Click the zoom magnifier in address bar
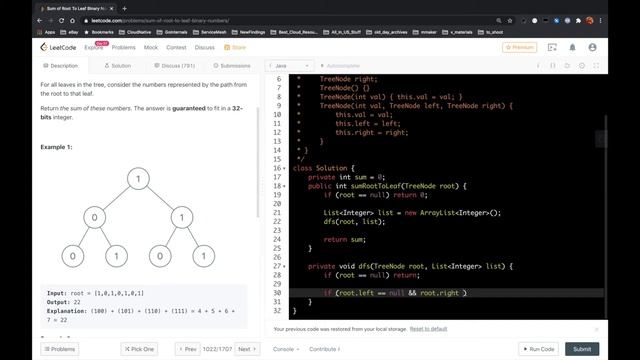The height and width of the screenshot is (360, 640). [x=499, y=20]
